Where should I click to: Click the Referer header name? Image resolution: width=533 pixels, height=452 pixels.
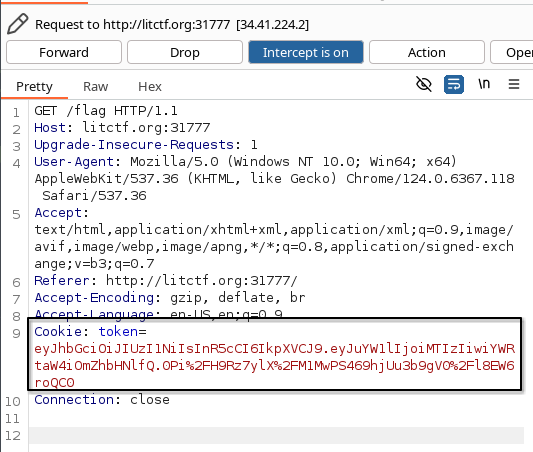click(62, 281)
